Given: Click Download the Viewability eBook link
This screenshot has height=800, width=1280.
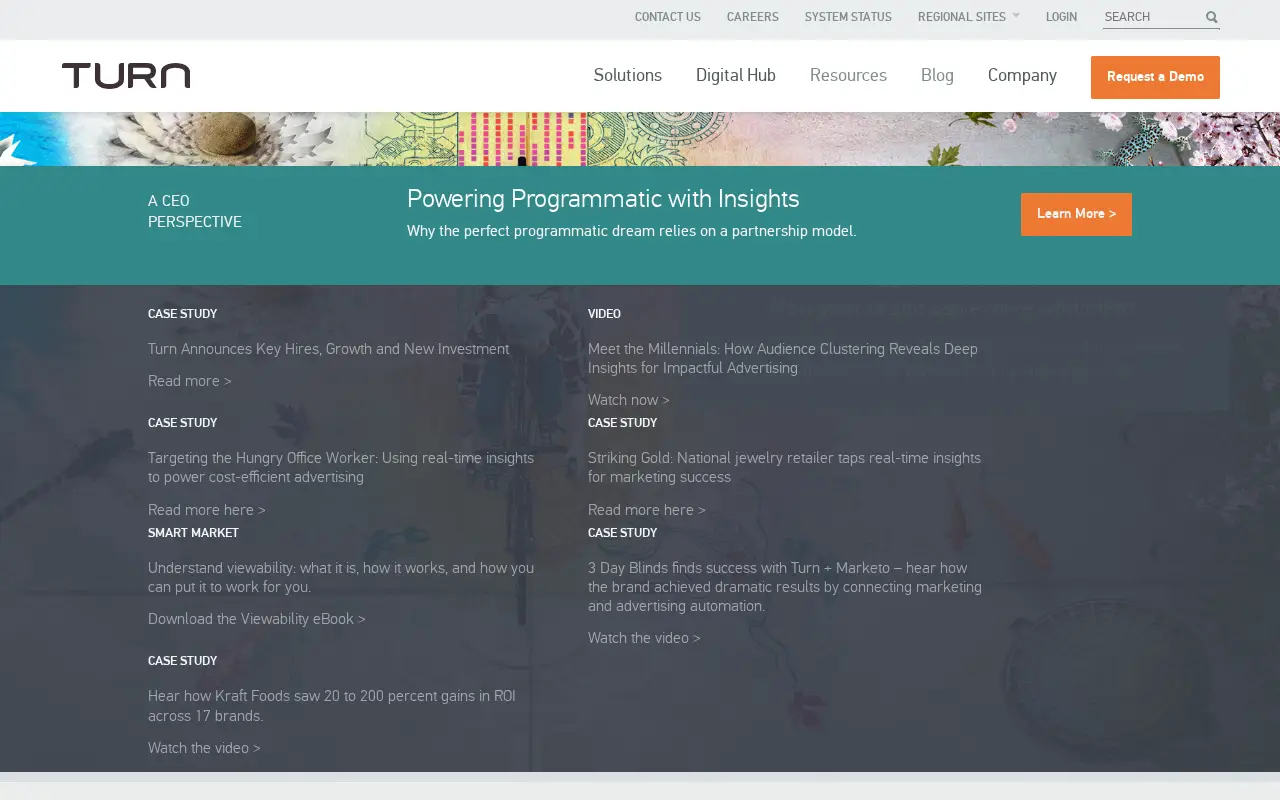Looking at the screenshot, I should [256, 619].
